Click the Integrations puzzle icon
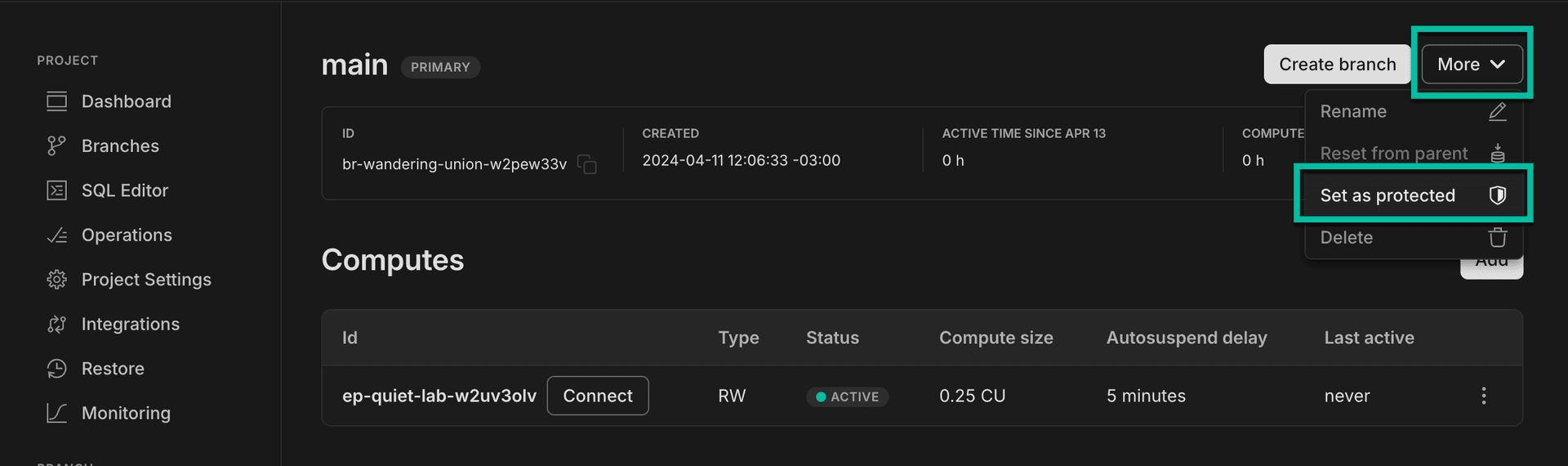Viewport: 1568px width, 466px height. click(56, 325)
